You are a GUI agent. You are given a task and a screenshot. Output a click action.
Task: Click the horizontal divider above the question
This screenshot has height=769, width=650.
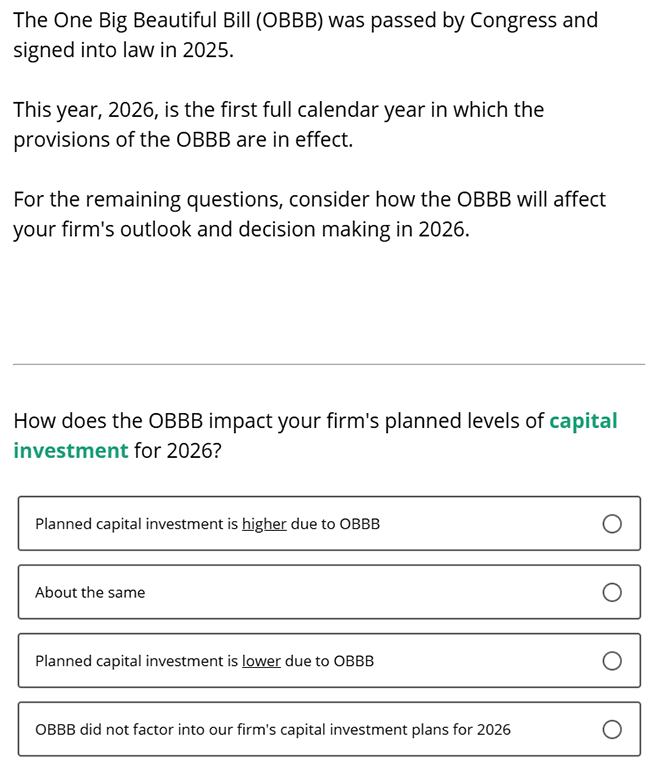(x=328, y=364)
